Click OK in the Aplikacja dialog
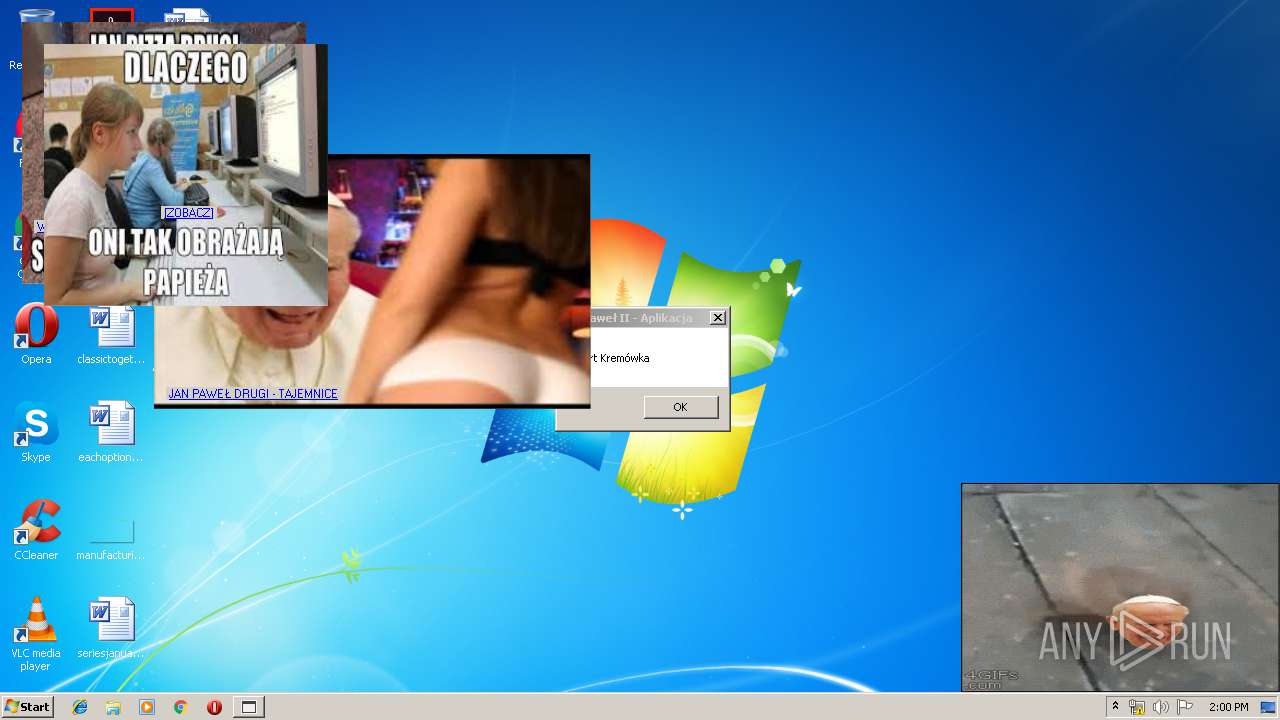This screenshot has width=1280, height=720. (x=680, y=407)
